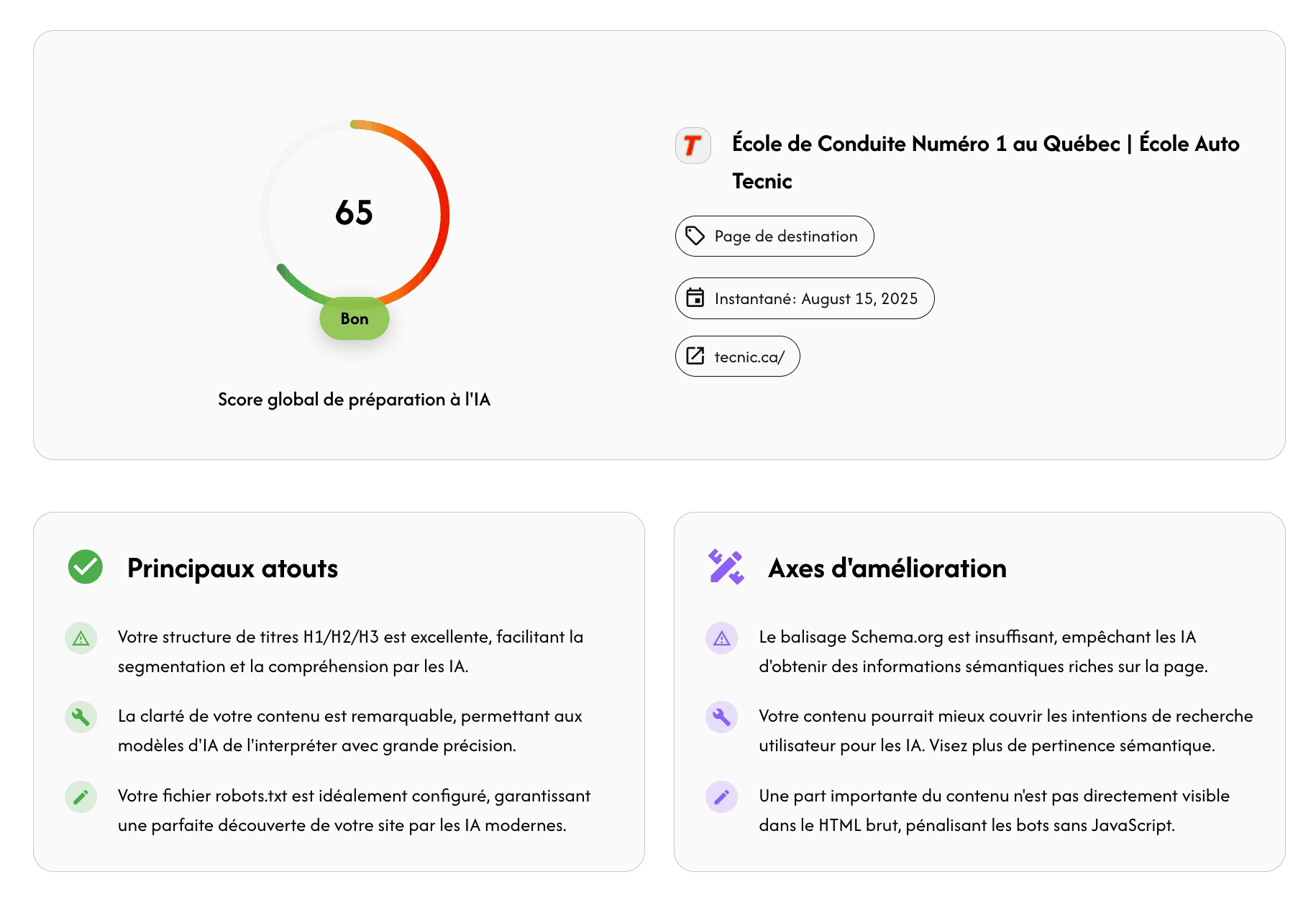
Task: Click the green Bon score badge
Action: (x=355, y=318)
